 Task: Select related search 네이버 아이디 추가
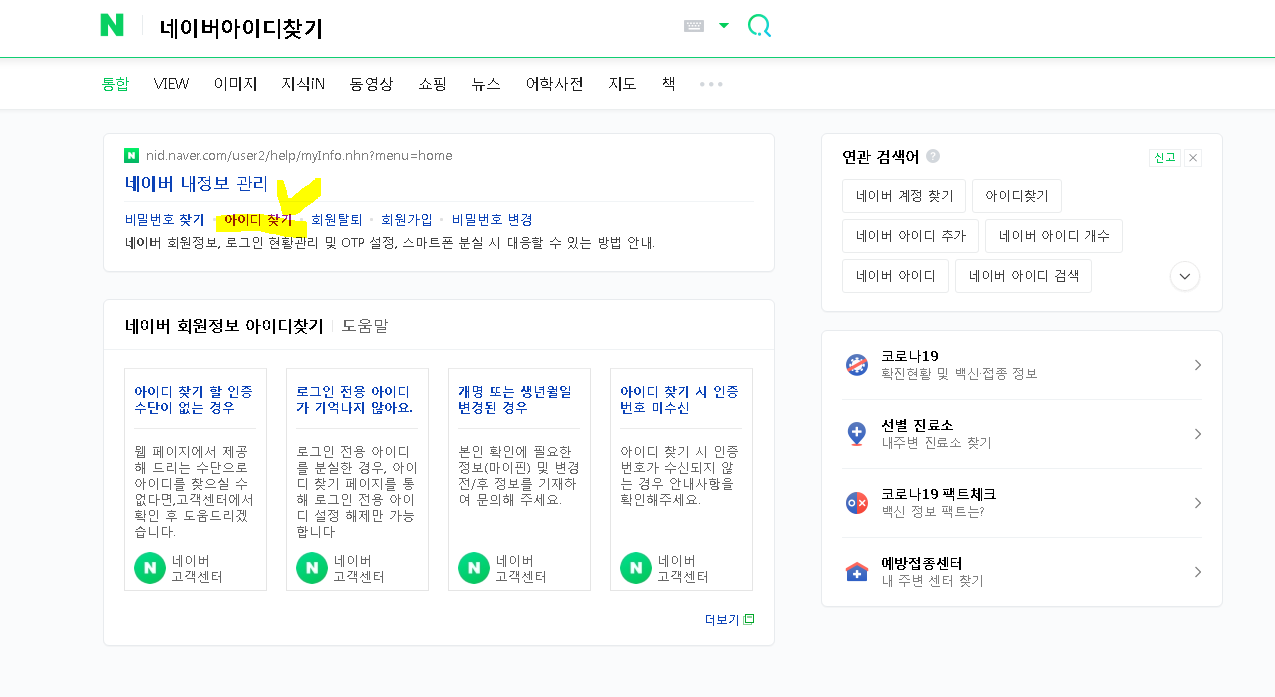tap(911, 236)
